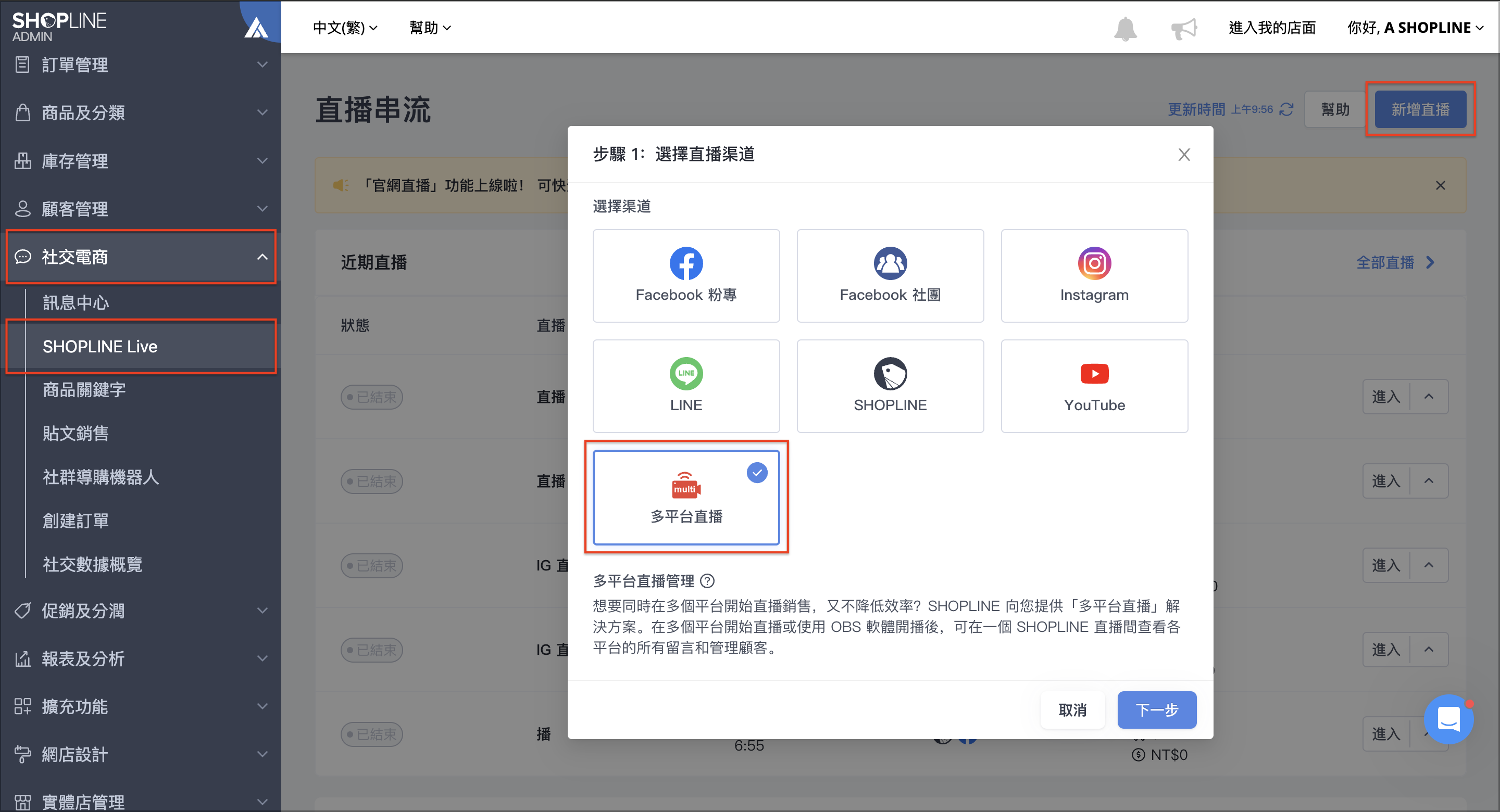Open the 全部直播 link
The height and width of the screenshot is (812, 1500).
(x=1395, y=262)
